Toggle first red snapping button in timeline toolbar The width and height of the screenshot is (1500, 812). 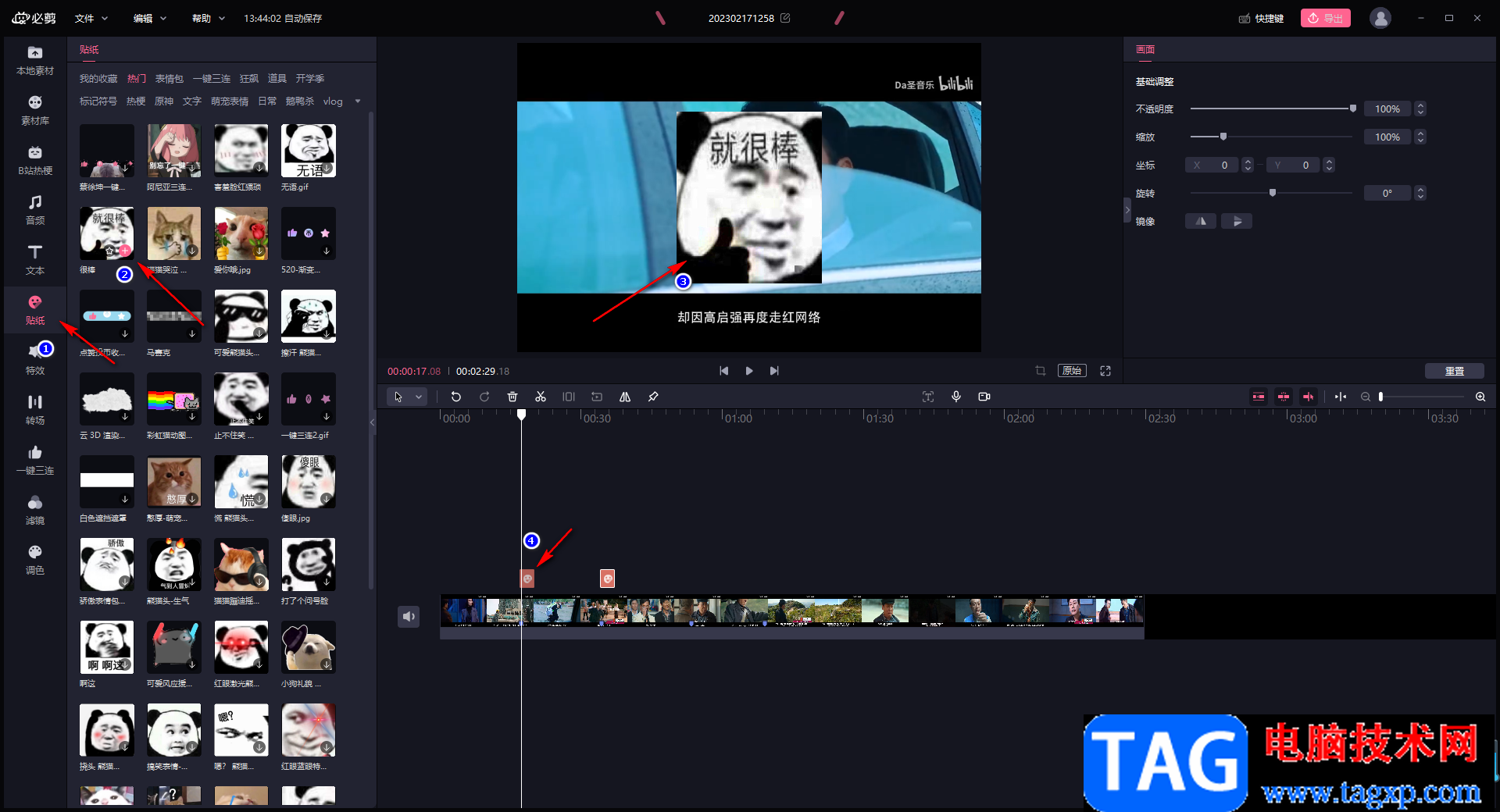[1259, 397]
